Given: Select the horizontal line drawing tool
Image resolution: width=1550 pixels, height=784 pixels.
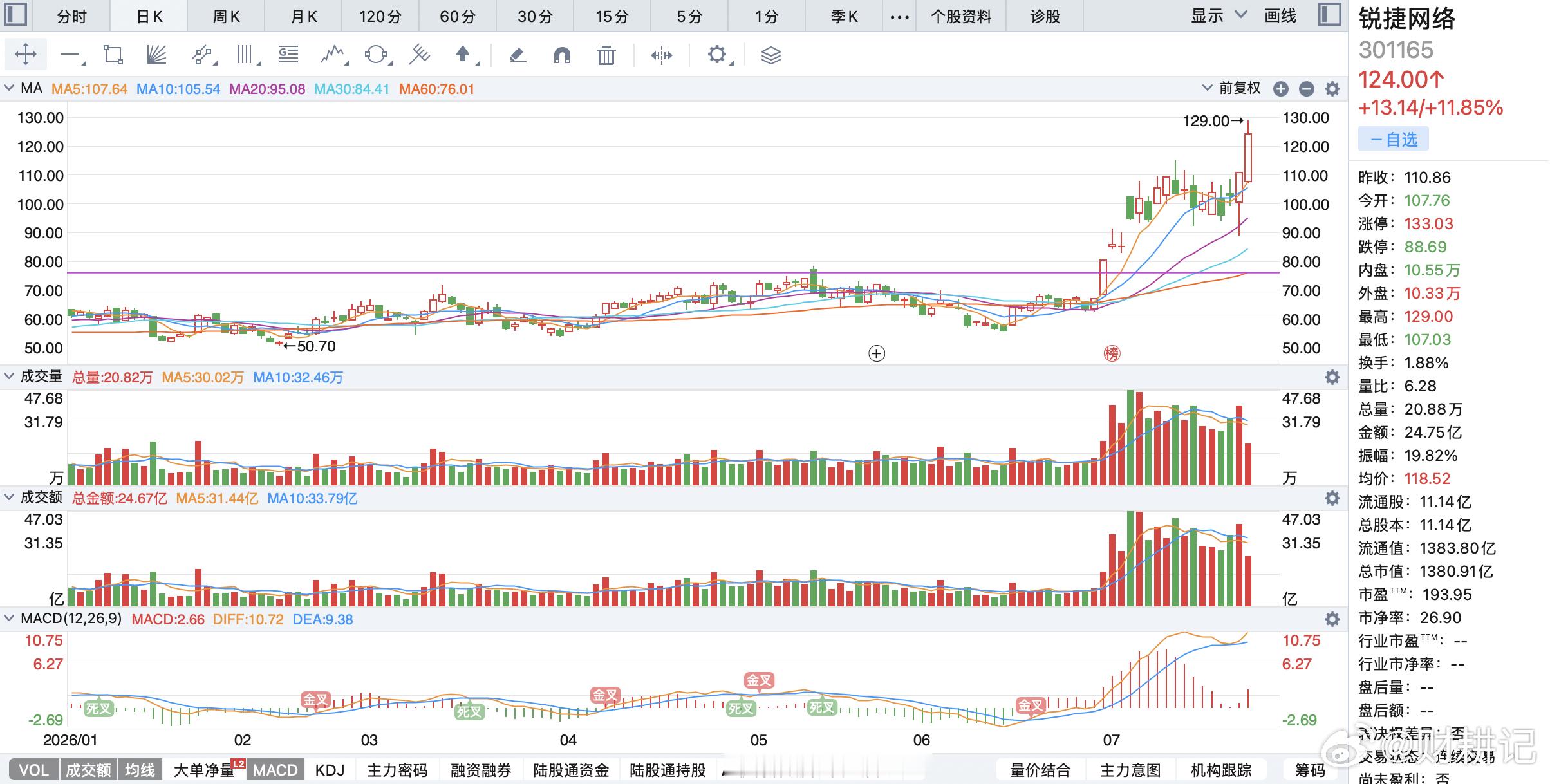Looking at the screenshot, I should pyautogui.click(x=69, y=55).
